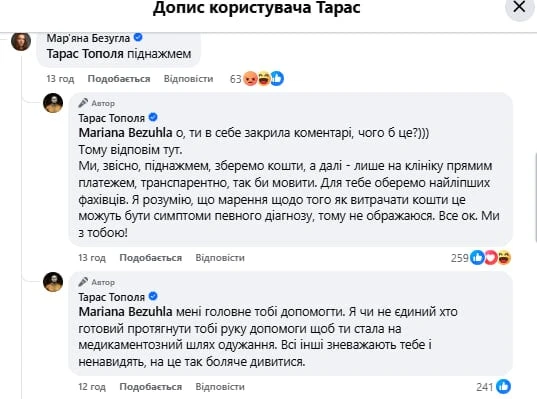
Task: Click the laughing emoji on 259 reactions
Action: click(504, 258)
